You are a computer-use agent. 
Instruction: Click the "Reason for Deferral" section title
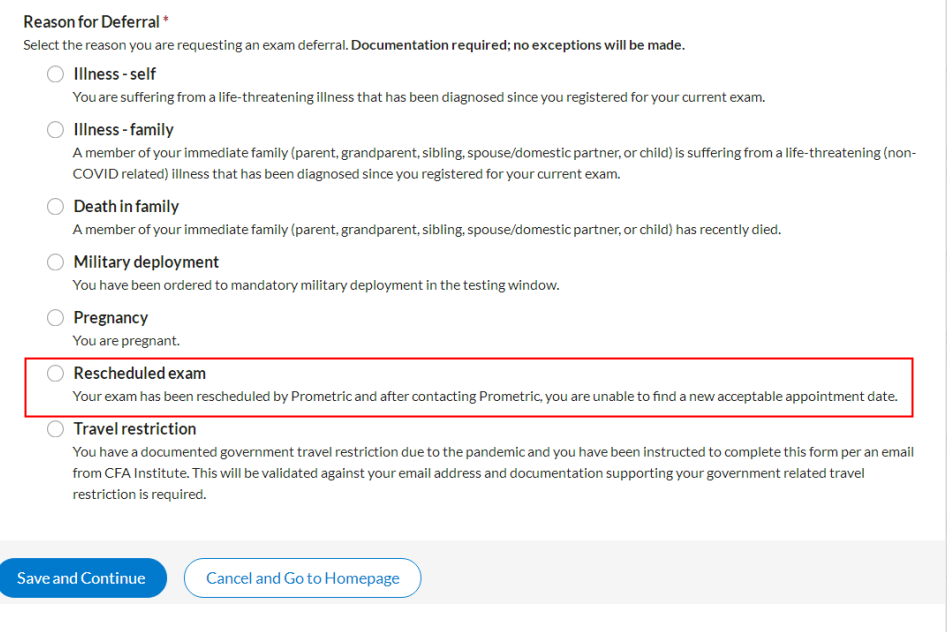tap(91, 21)
